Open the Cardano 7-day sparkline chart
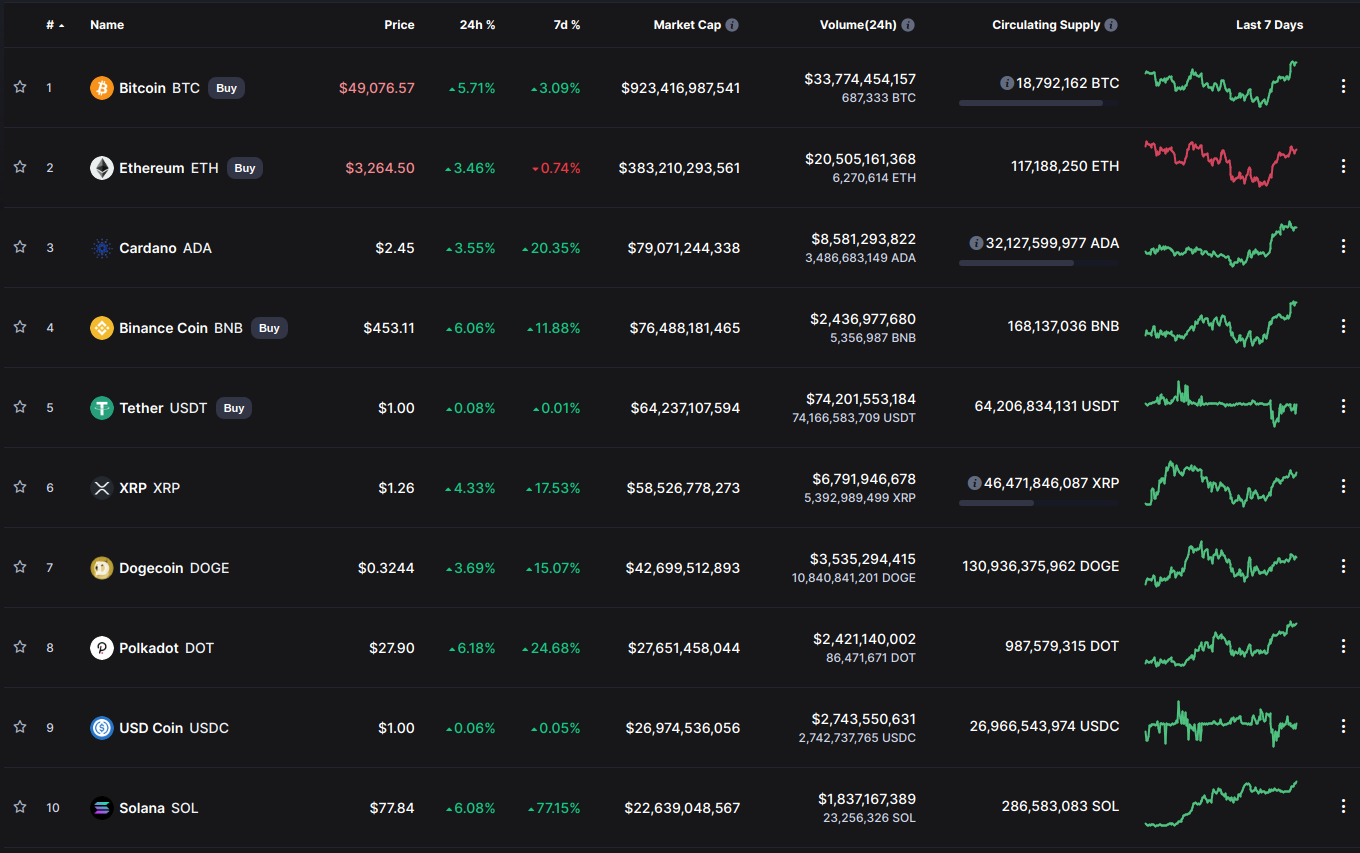1360x853 pixels. click(1221, 245)
